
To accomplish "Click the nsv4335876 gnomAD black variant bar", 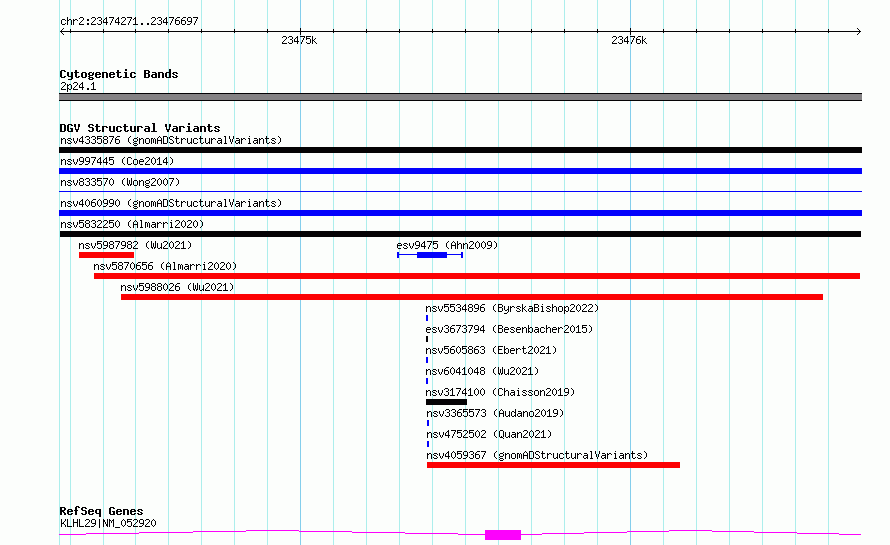I will click(460, 150).
